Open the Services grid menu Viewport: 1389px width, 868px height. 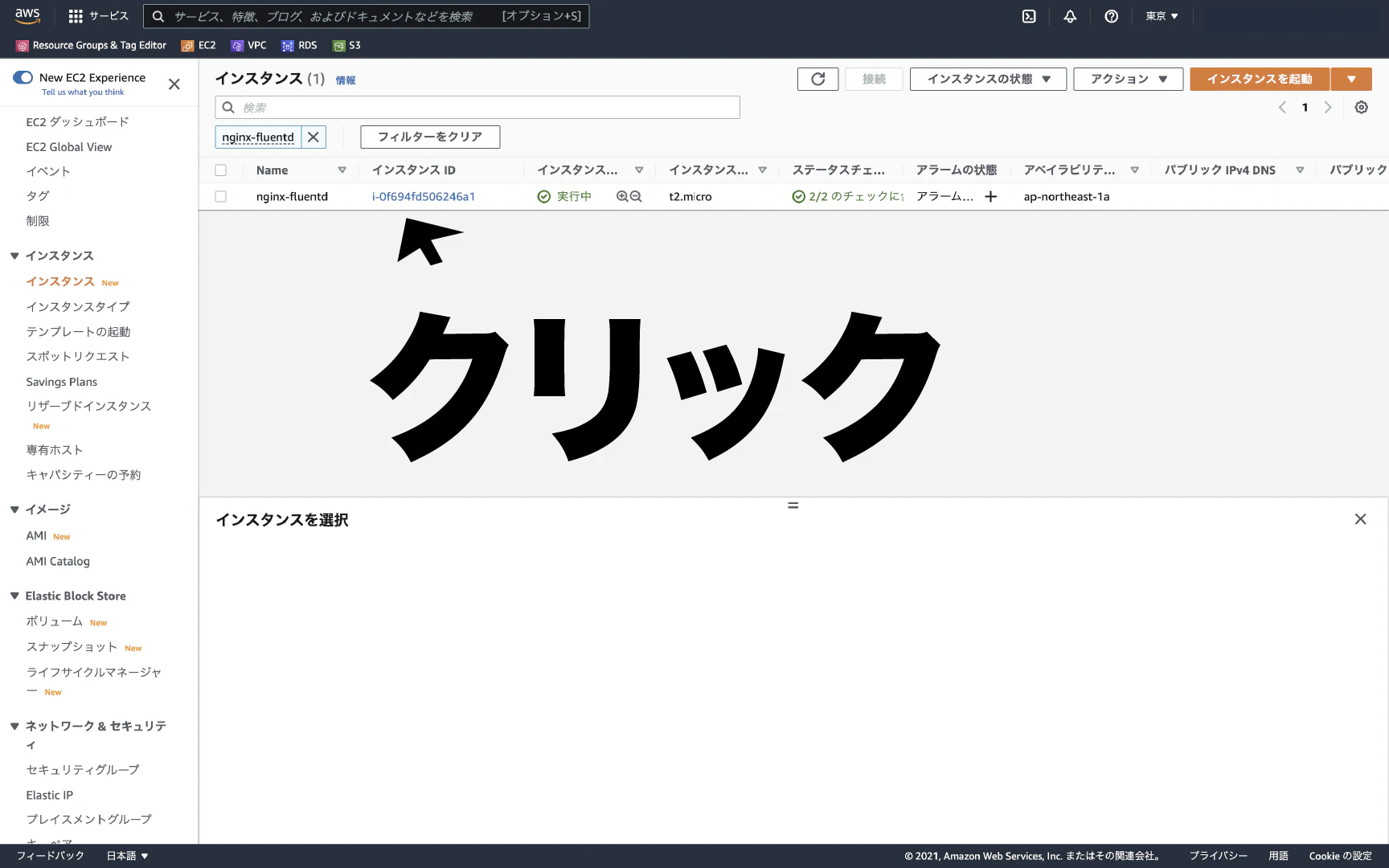point(98,16)
